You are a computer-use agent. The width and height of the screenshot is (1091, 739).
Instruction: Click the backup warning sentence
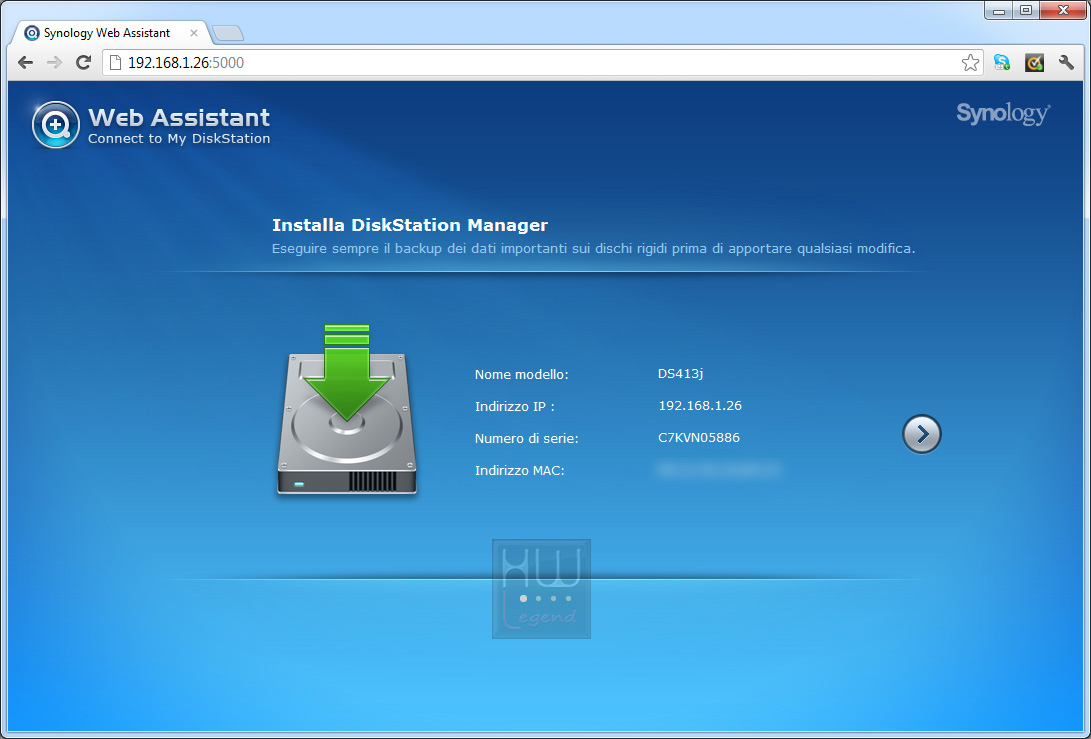coord(594,248)
